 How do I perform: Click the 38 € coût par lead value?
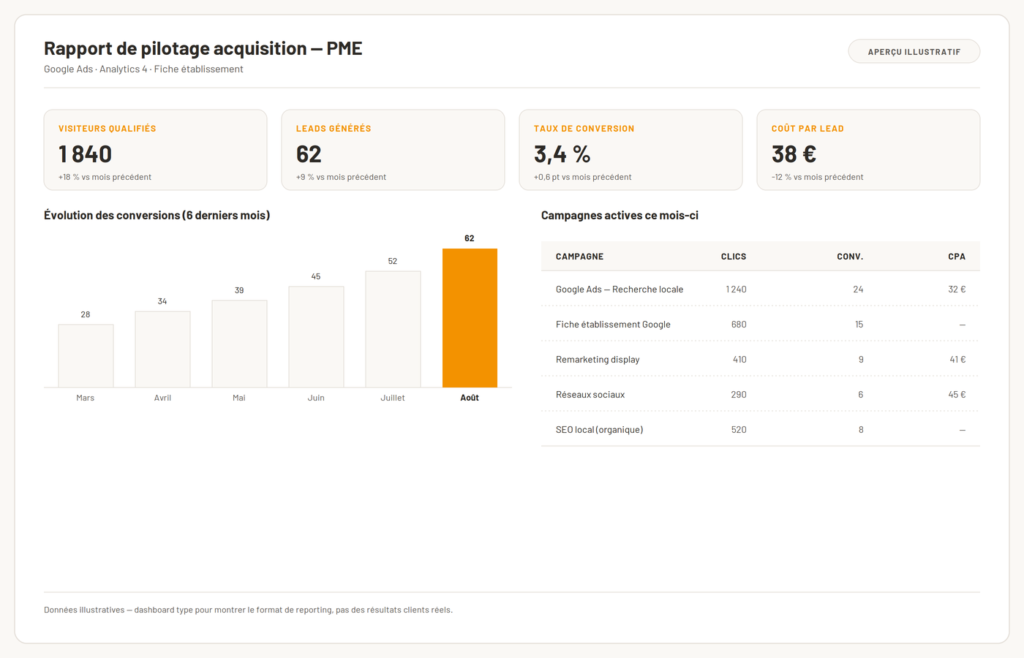tap(793, 154)
